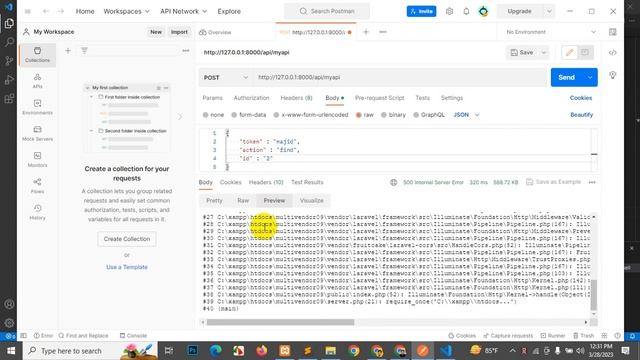Open the response Cookies tab
This screenshot has height=360, width=640.
pyautogui.click(x=231, y=182)
